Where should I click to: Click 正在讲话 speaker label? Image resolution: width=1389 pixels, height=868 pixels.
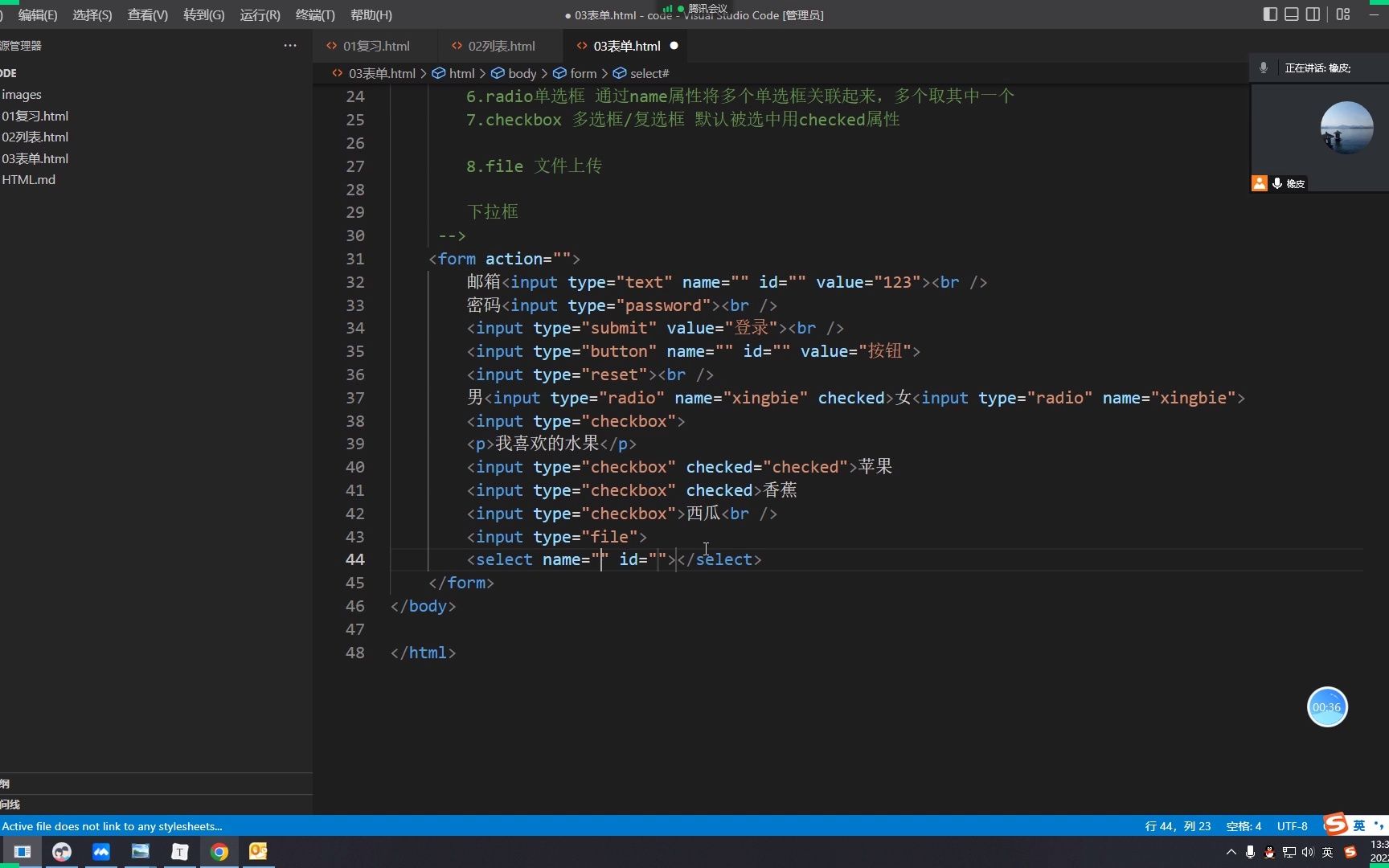coord(1317,68)
